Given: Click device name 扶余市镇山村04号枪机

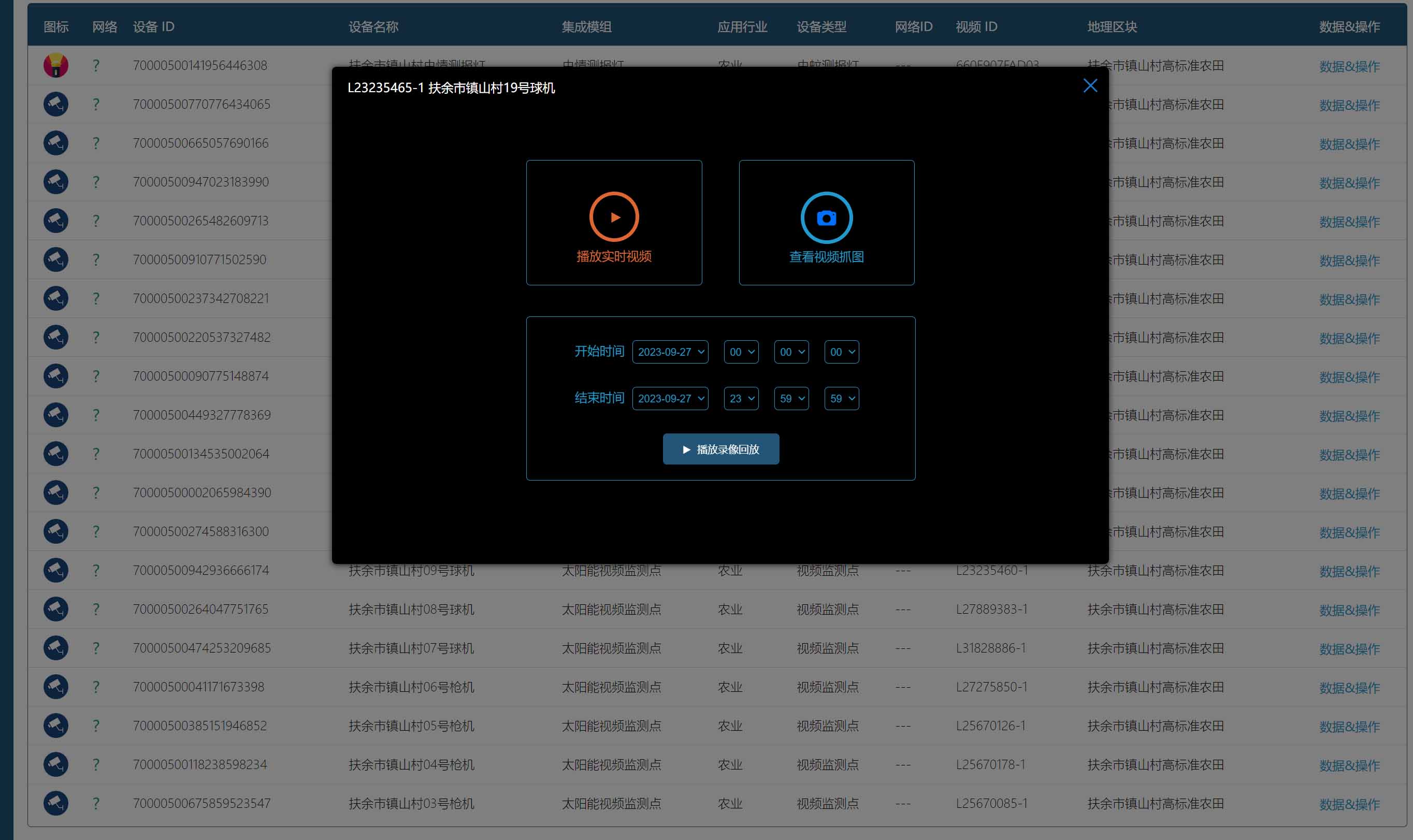Looking at the screenshot, I should (x=411, y=765).
